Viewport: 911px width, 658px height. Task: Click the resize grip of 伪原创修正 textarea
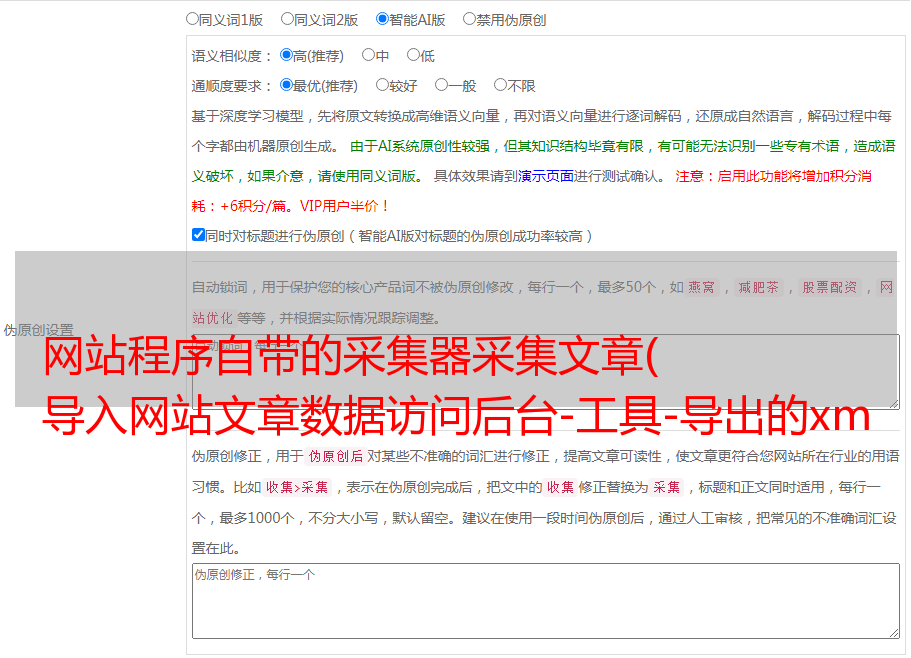[x=894, y=634]
